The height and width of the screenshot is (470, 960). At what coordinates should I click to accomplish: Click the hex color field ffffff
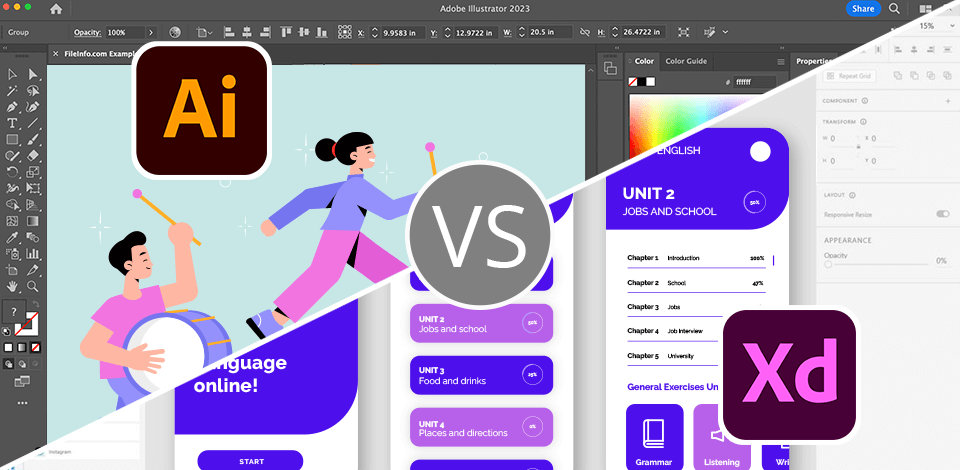pyautogui.click(x=754, y=81)
